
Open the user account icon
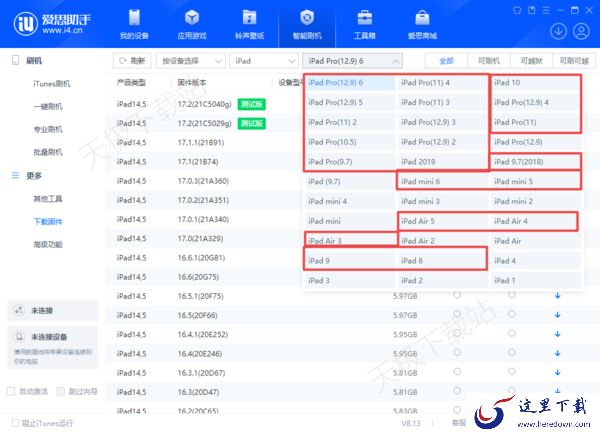pyautogui.click(x=581, y=31)
